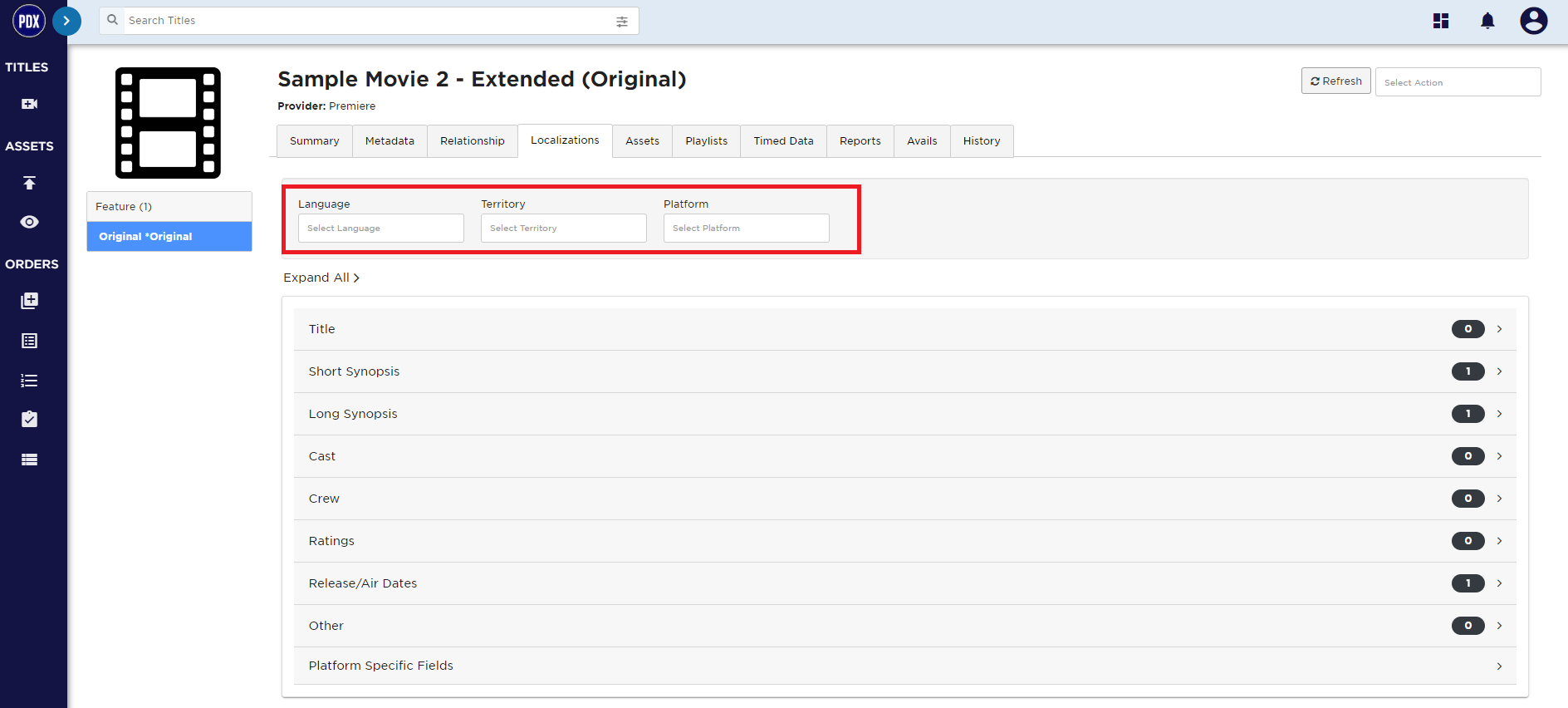Click the Provider: Premiere text

tap(326, 106)
